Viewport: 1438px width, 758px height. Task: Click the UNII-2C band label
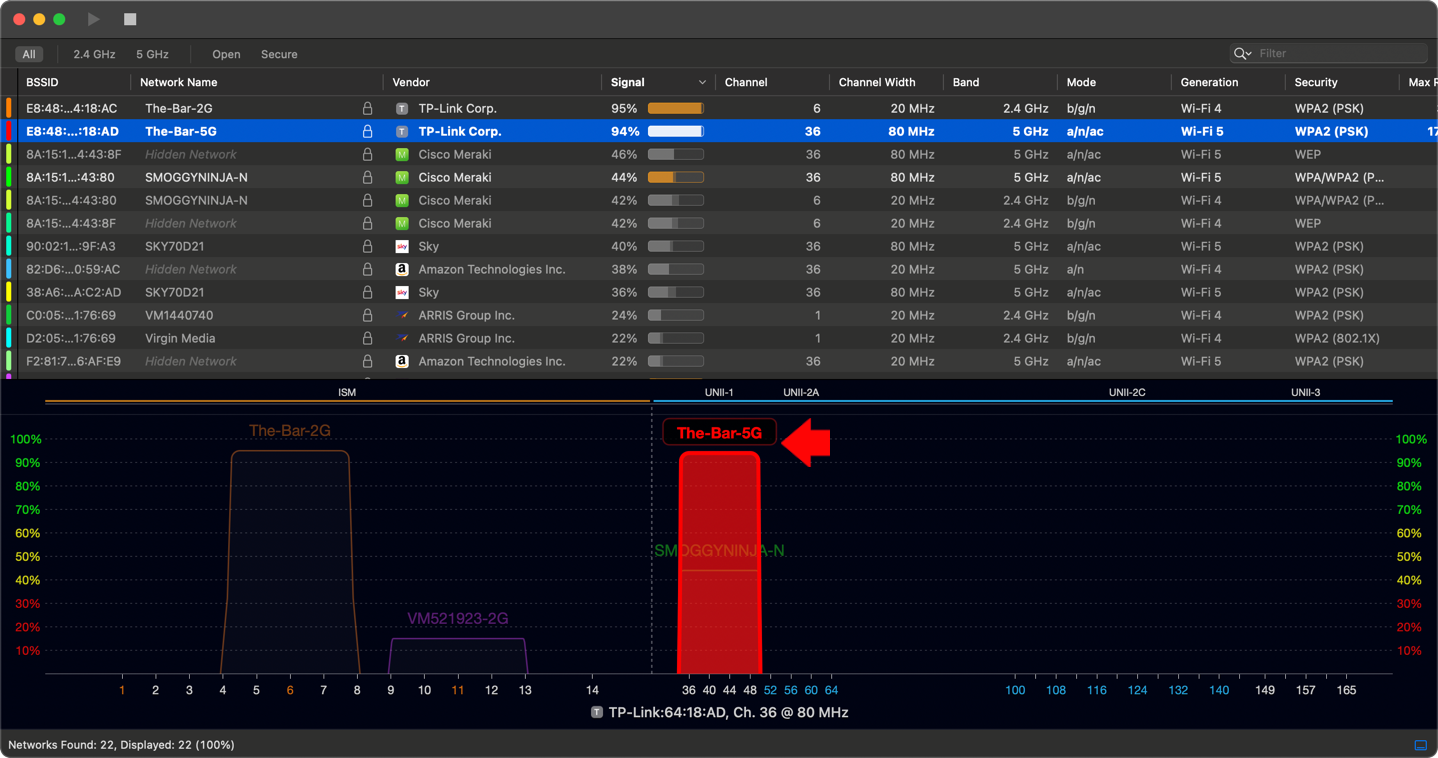1127,392
